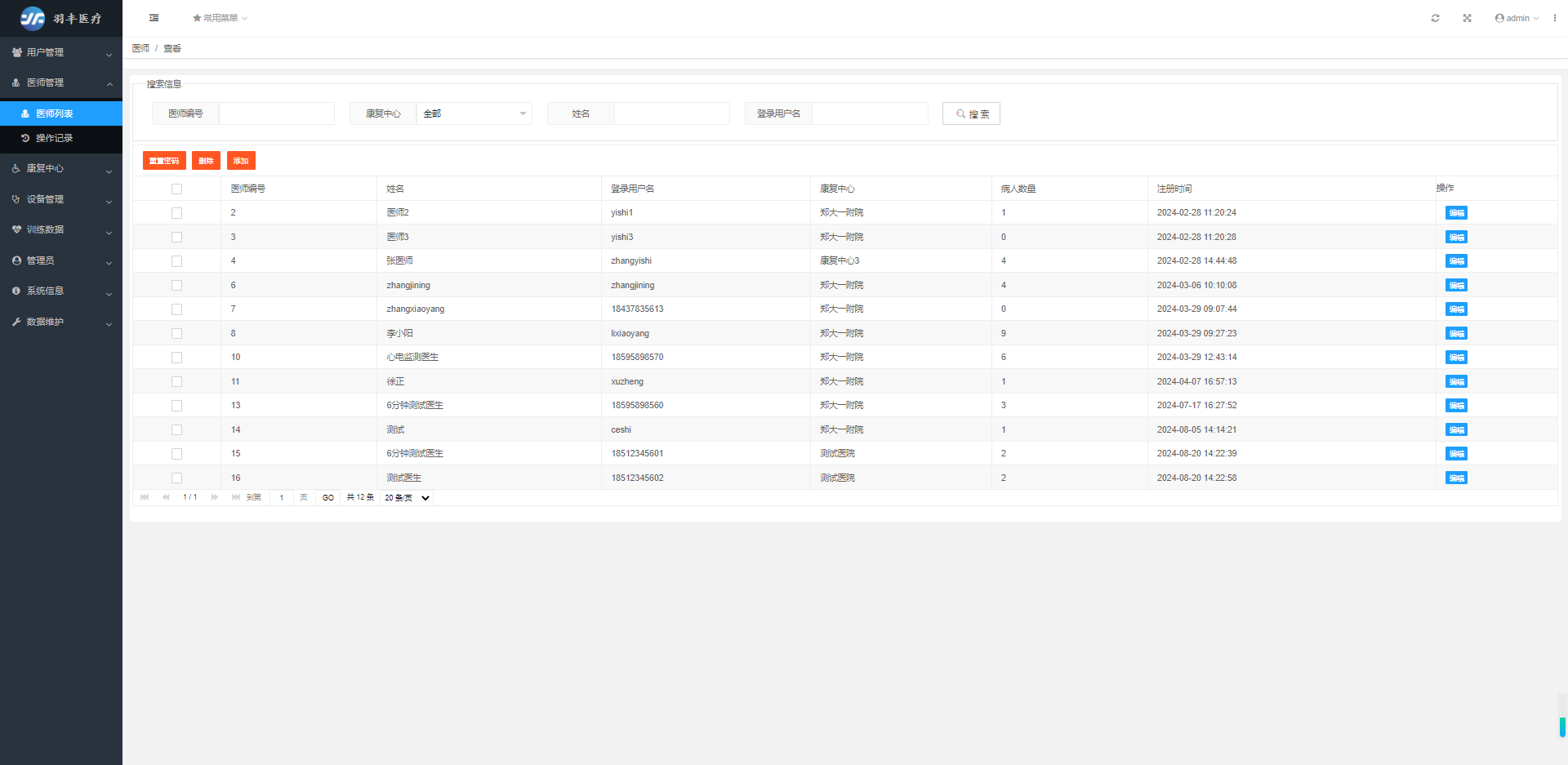
Task: Toggle fullscreen using the expand icon
Action: 1467,18
